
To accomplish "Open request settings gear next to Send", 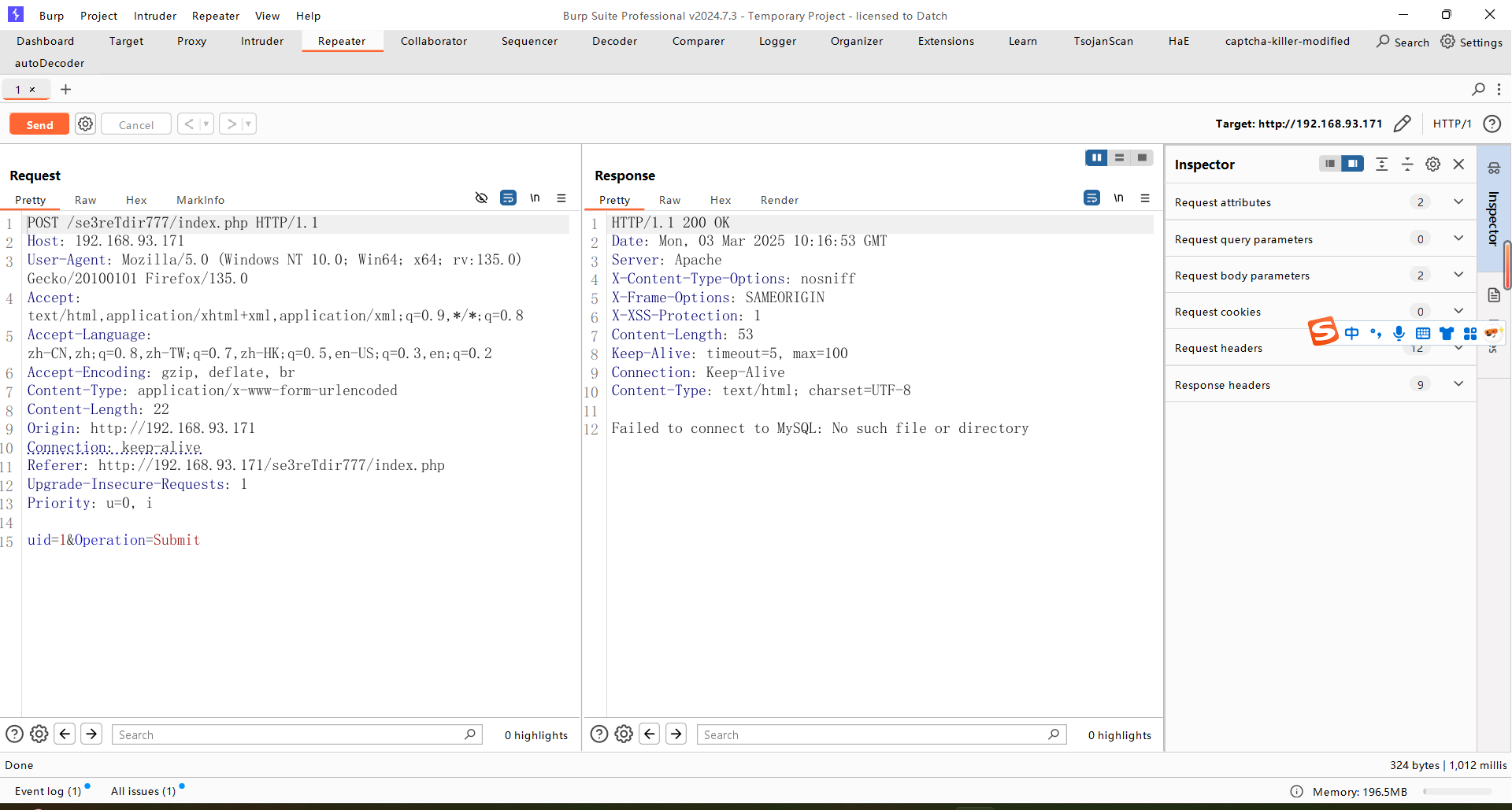I will pyautogui.click(x=85, y=124).
